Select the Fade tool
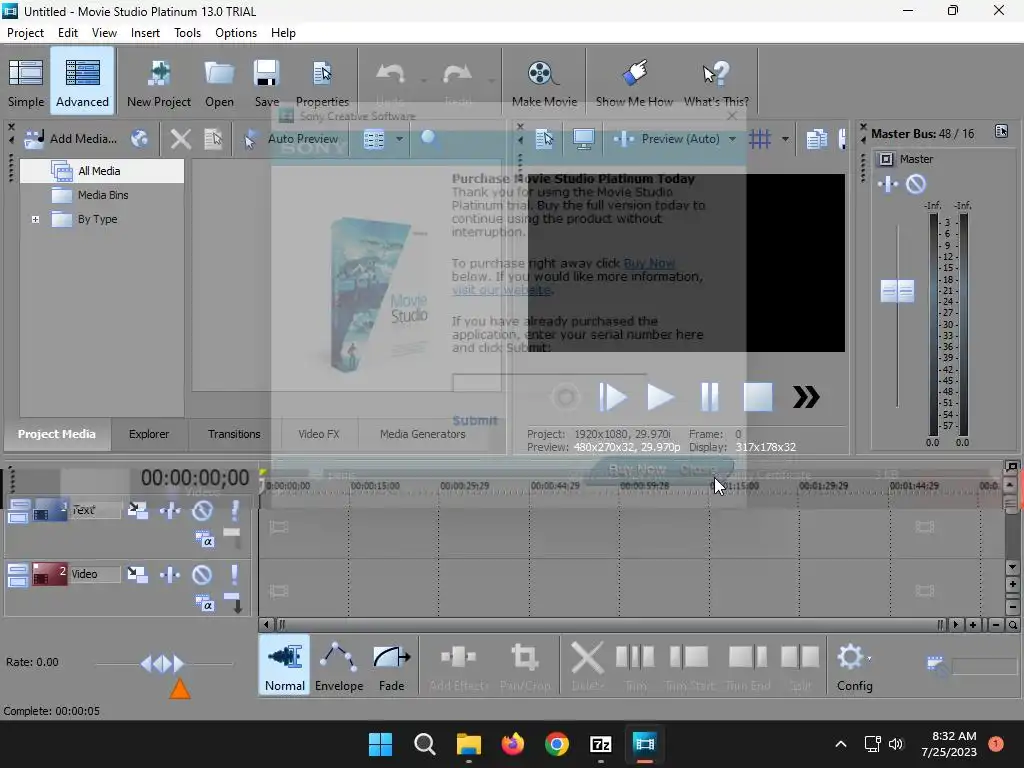Viewport: 1024px width, 768px height. (x=391, y=665)
